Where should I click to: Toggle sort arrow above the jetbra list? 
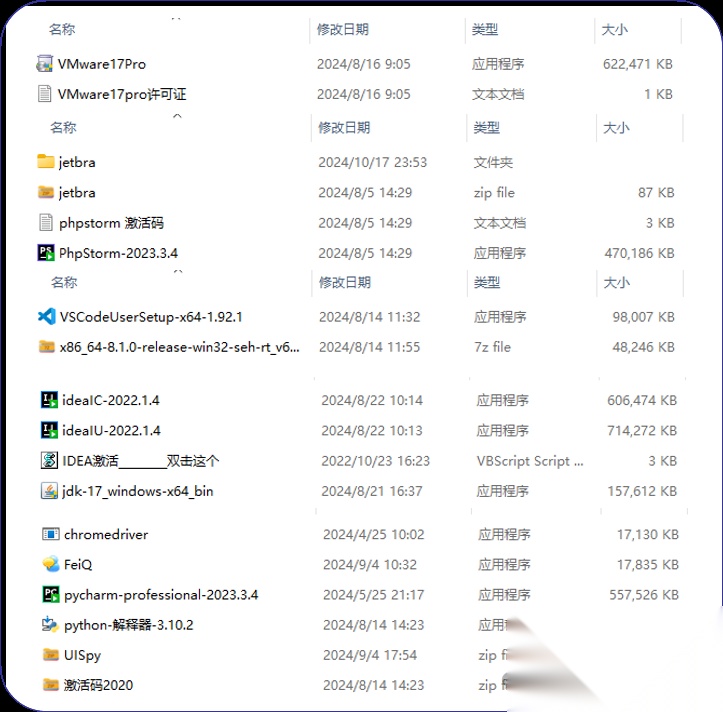tap(177, 116)
